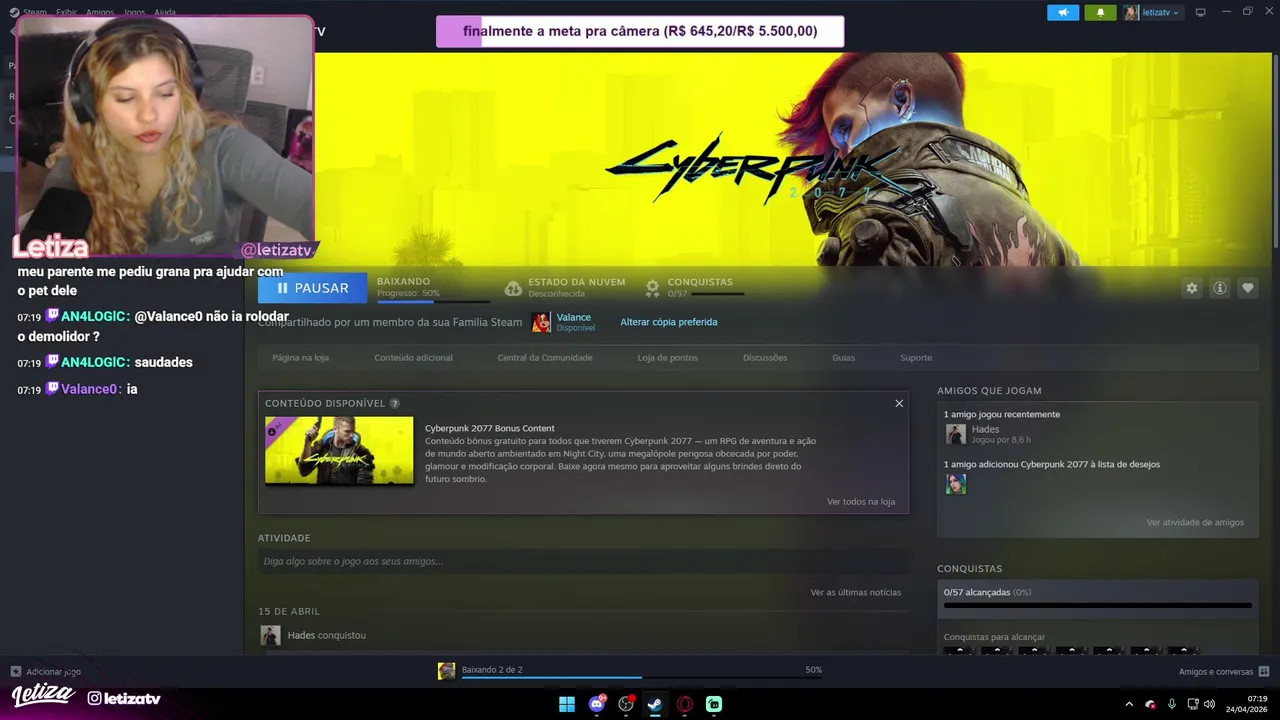The image size is (1280, 720).
Task: Open Valance's profile name link
Action: tap(573, 317)
